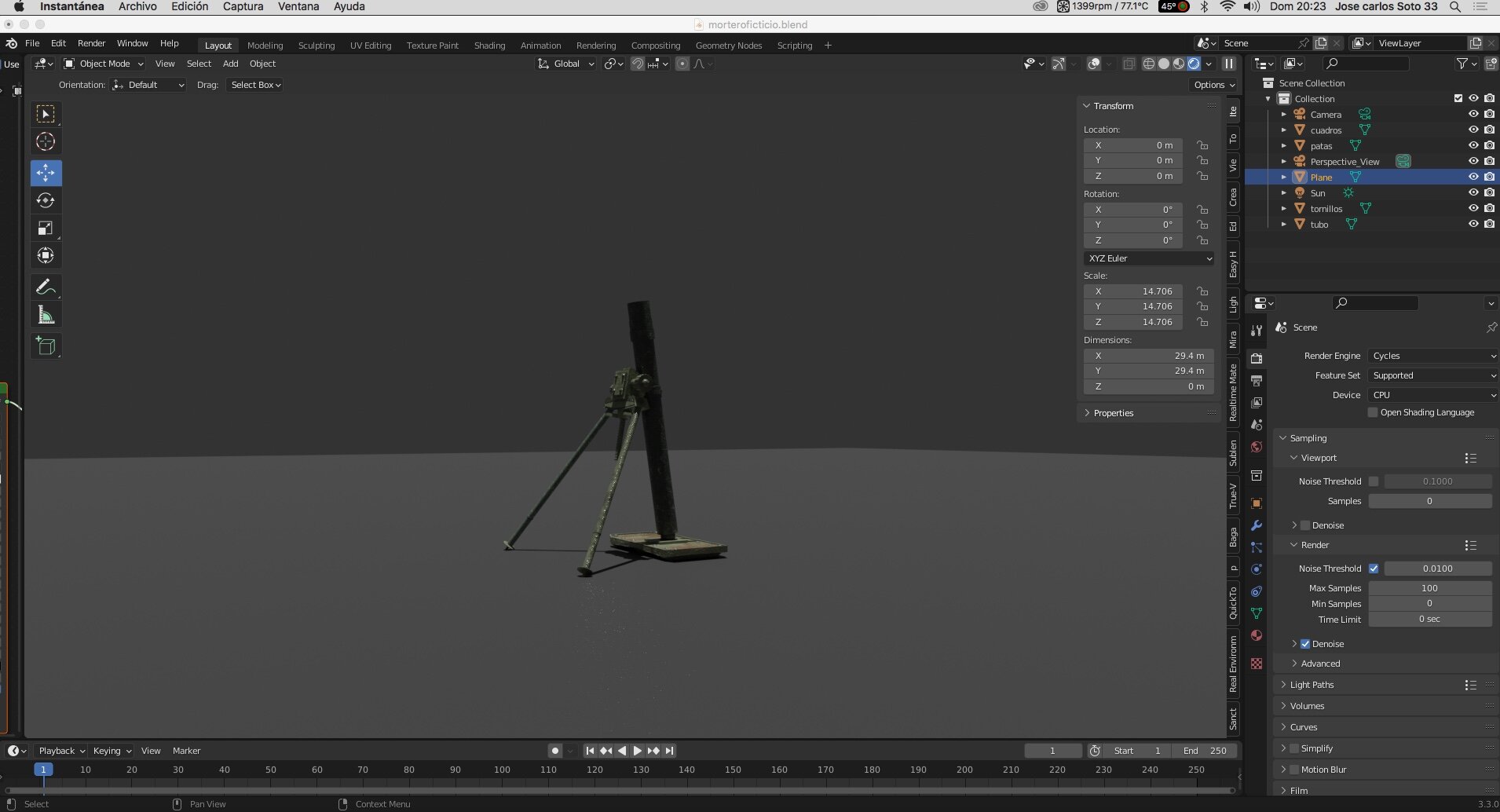1500x812 pixels.
Task: Open the Add menu in viewport header
Action: point(230,64)
